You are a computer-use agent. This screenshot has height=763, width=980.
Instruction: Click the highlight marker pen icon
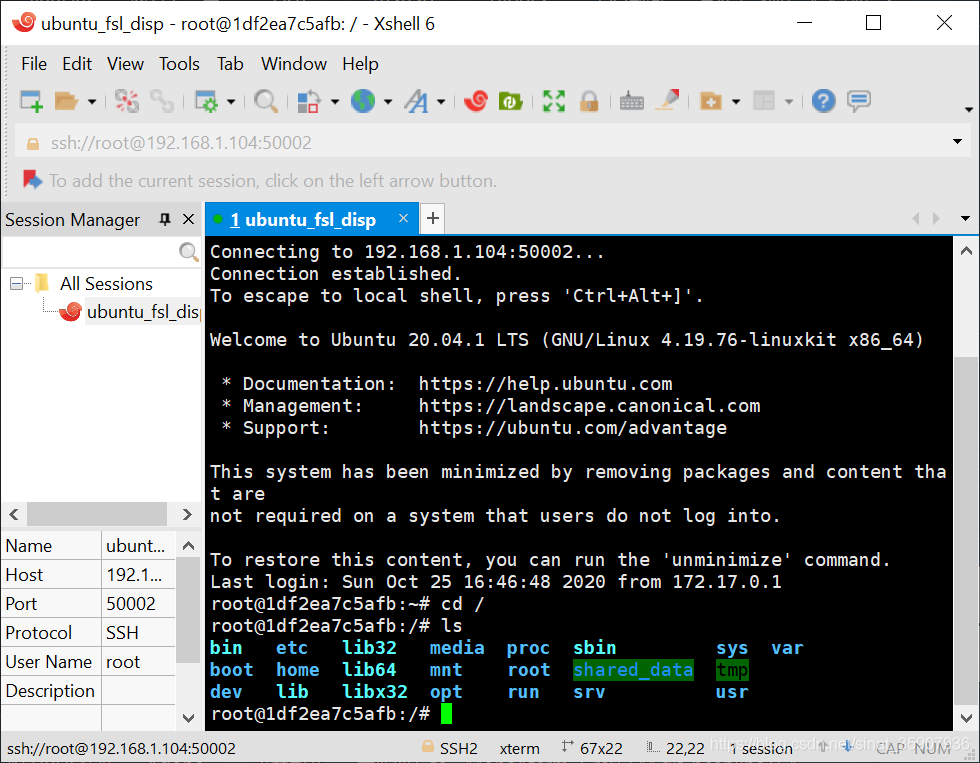(x=668, y=101)
